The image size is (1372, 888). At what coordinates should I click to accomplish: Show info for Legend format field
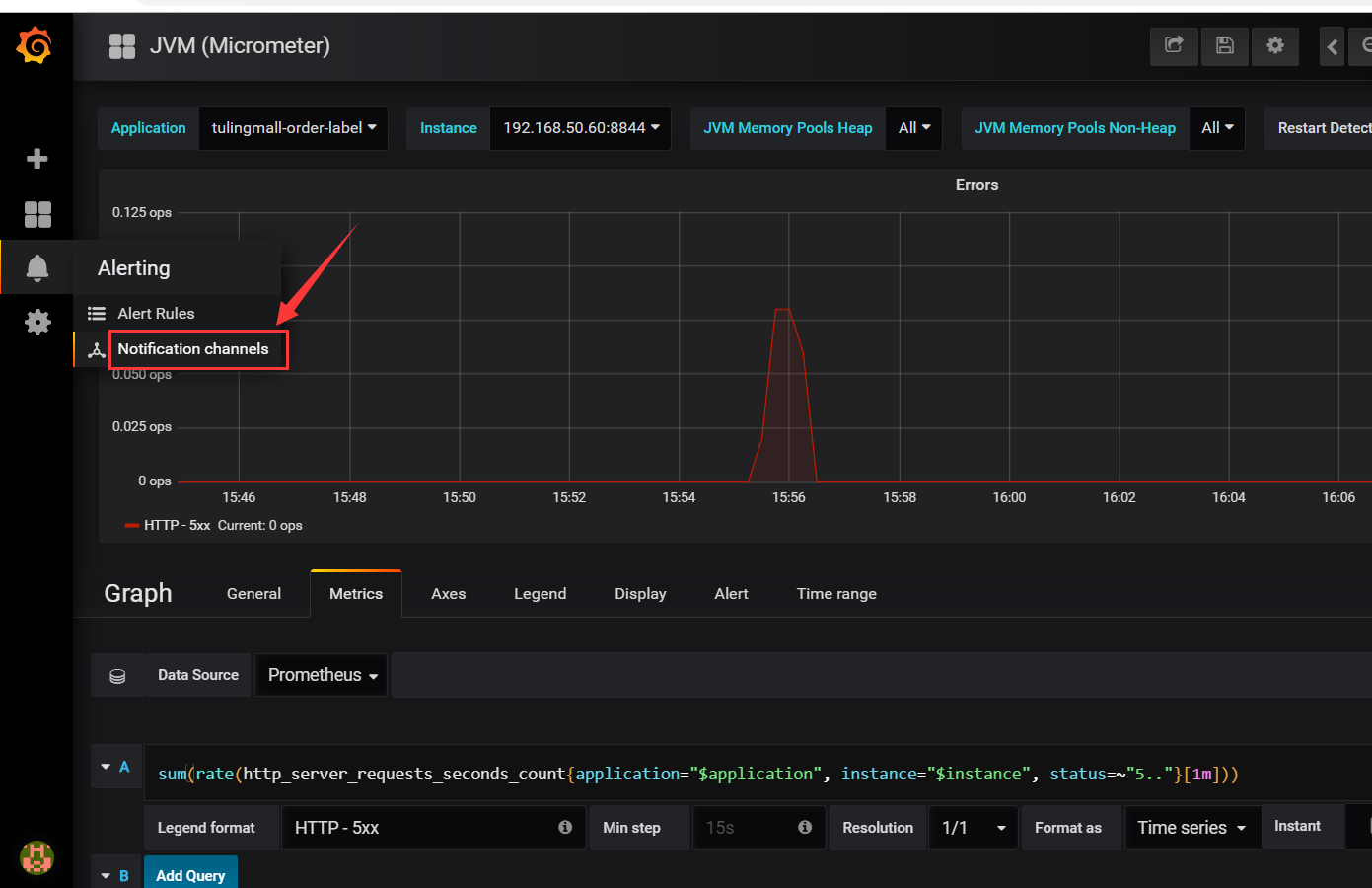coord(565,827)
